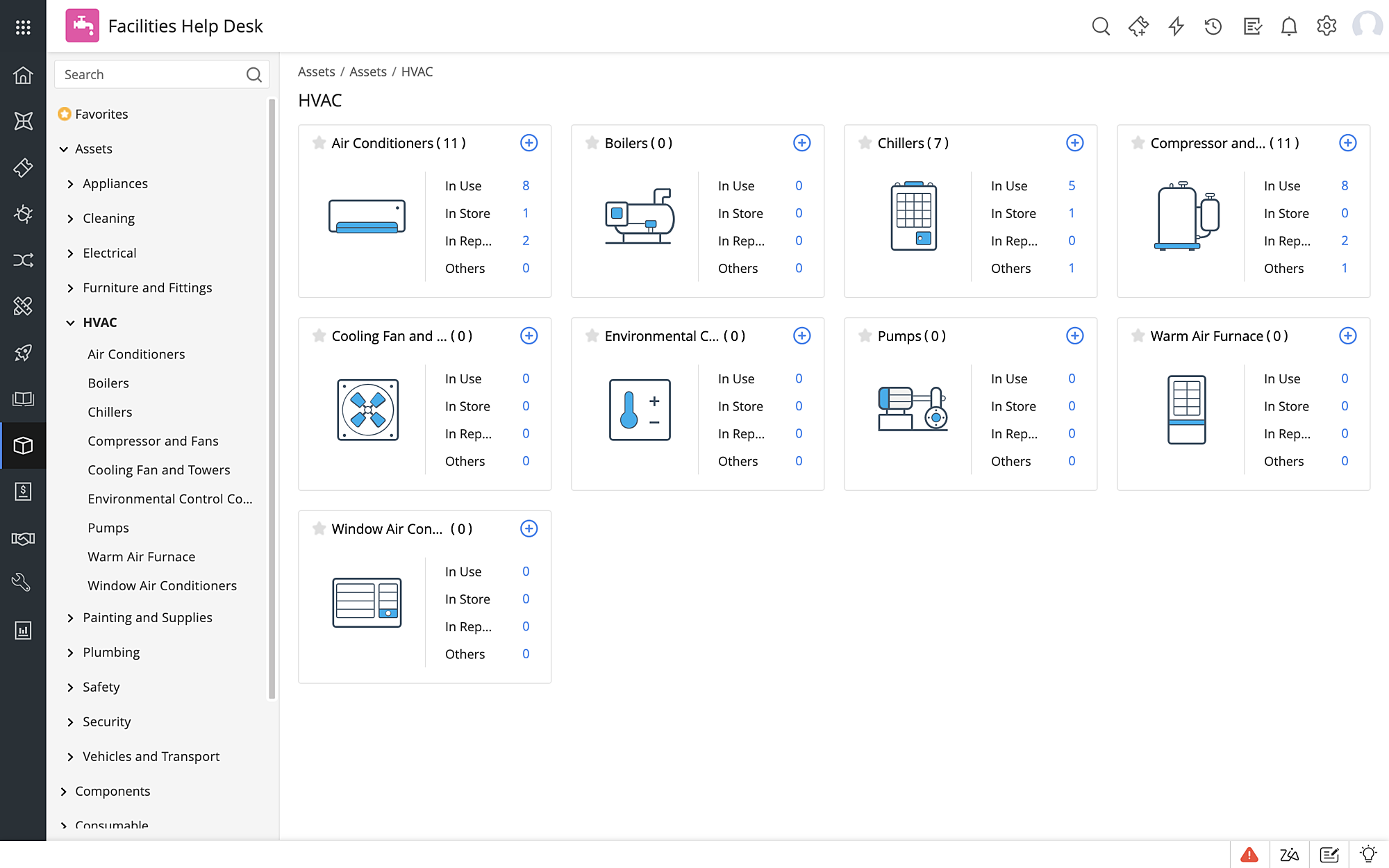Click the notifications bell icon

pyautogui.click(x=1288, y=26)
